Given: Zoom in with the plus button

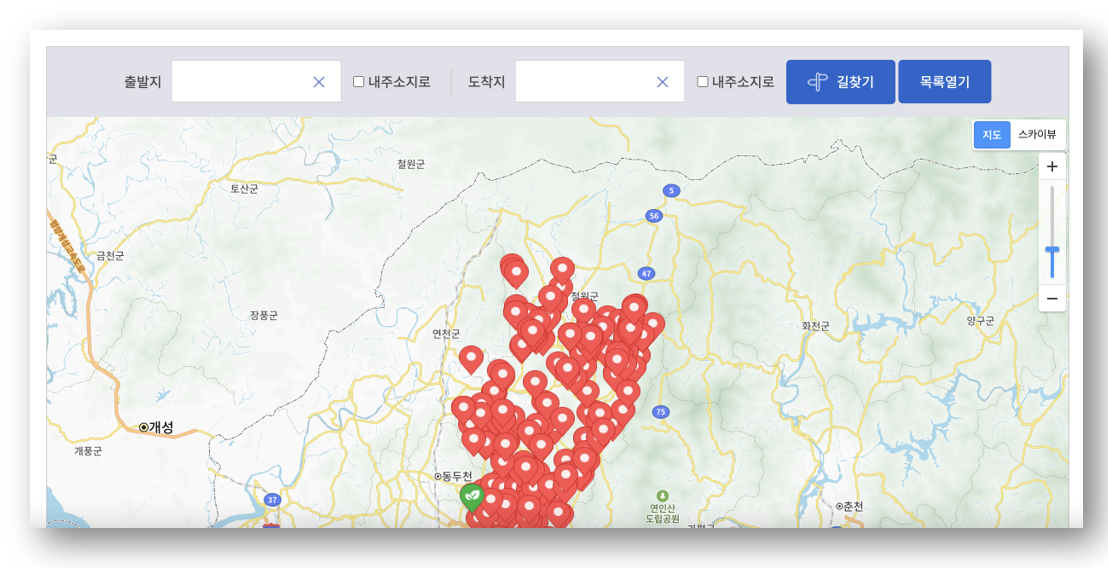Looking at the screenshot, I should (1052, 167).
